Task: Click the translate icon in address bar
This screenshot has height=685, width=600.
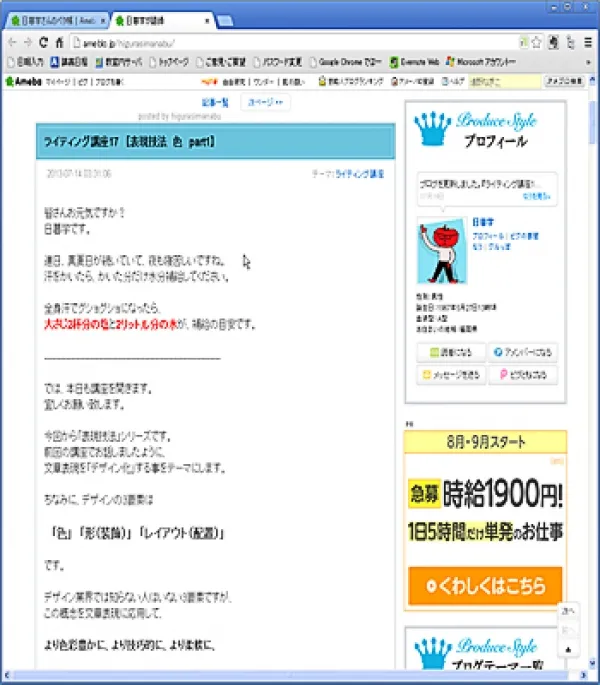Action: pos(524,42)
